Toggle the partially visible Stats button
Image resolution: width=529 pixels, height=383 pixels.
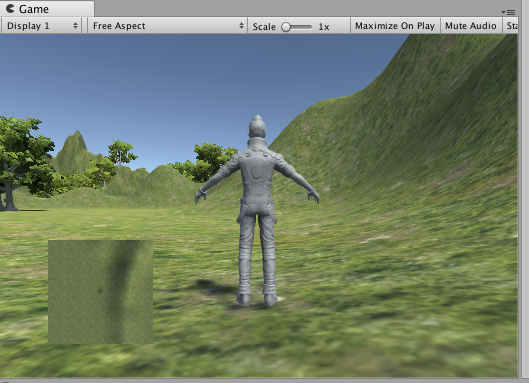point(511,26)
